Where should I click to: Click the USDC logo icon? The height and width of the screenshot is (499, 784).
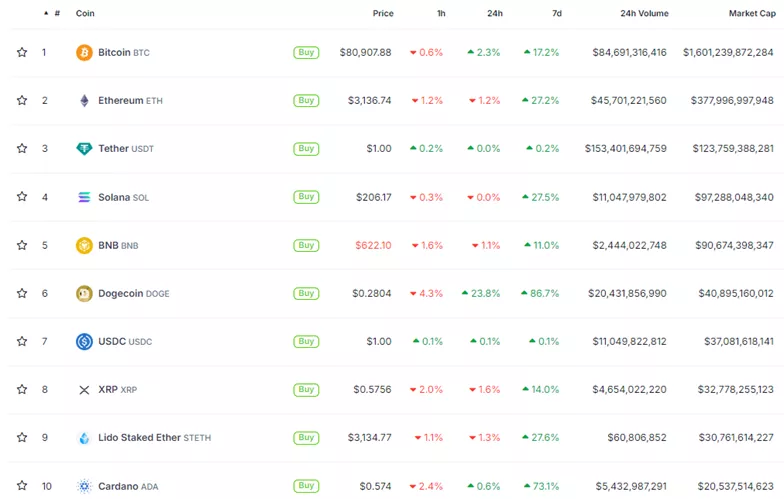click(x=84, y=342)
